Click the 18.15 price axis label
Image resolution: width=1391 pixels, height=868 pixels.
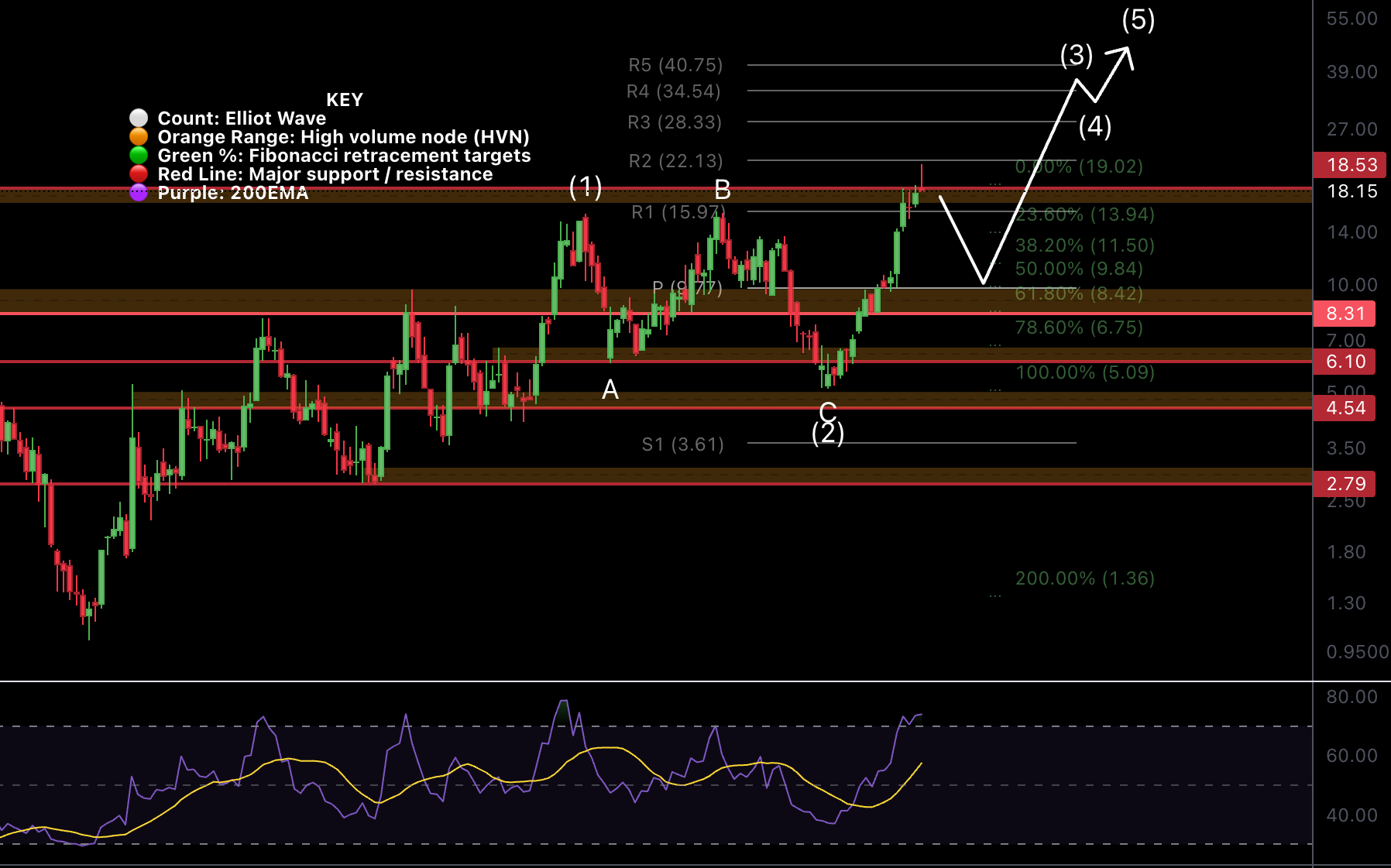1352,191
